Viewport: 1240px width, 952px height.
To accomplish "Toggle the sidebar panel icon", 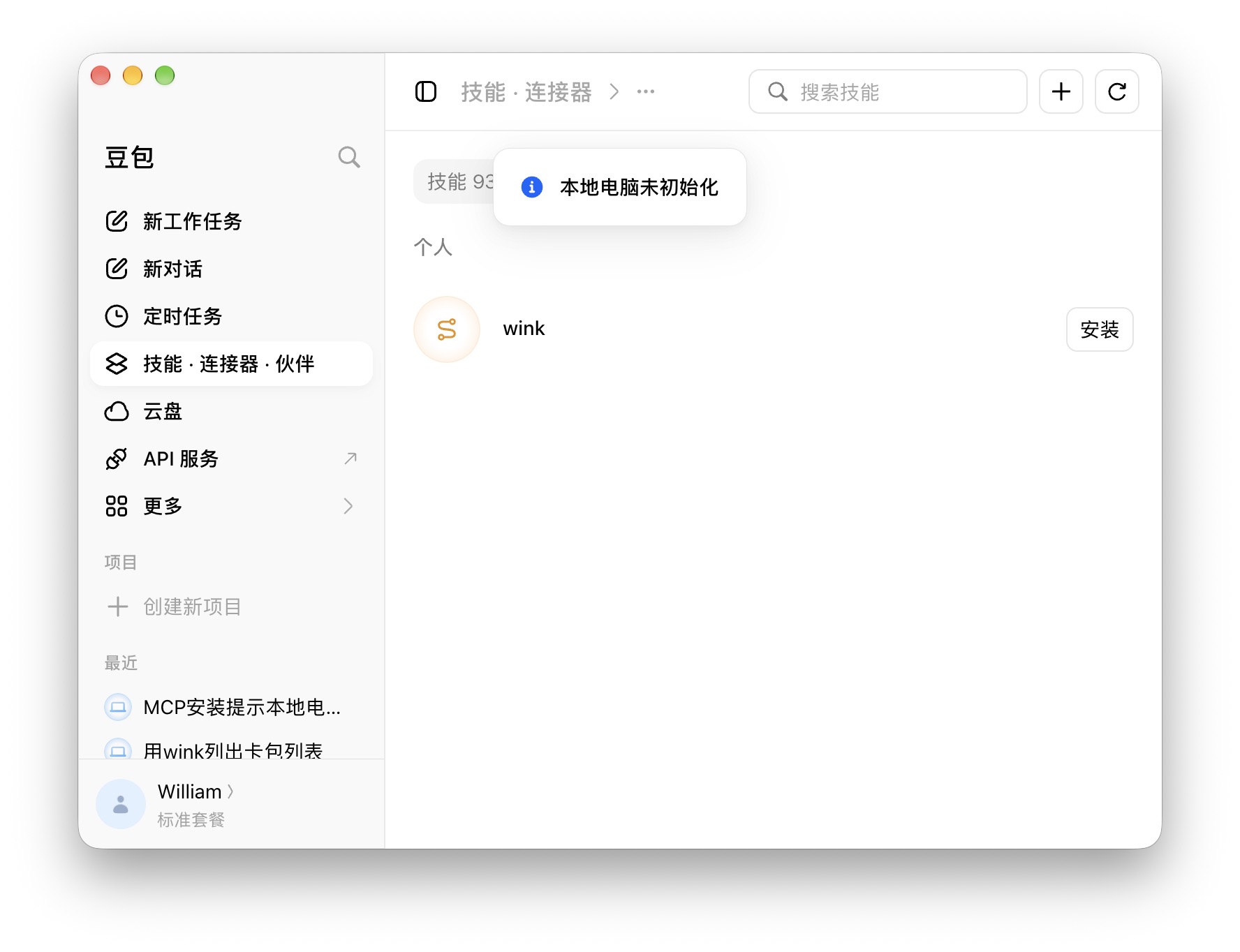I will click(426, 91).
